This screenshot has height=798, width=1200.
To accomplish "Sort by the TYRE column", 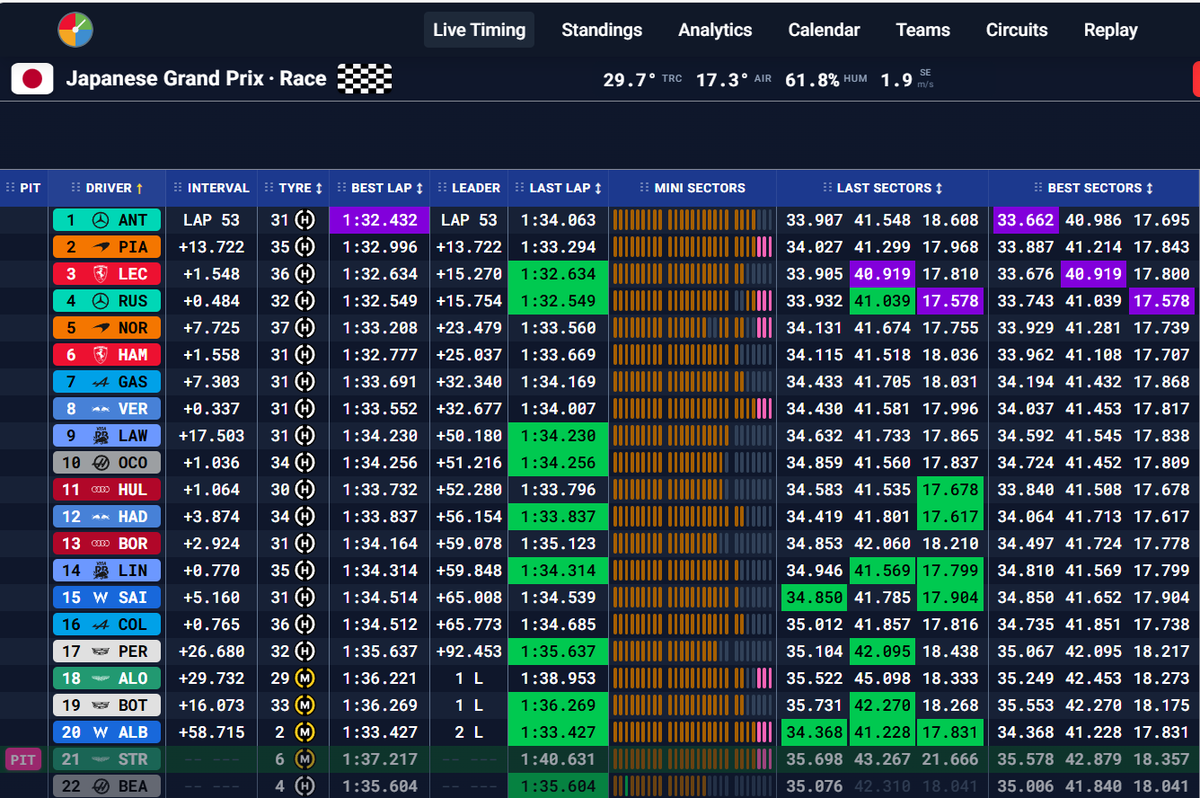I will pos(293,188).
